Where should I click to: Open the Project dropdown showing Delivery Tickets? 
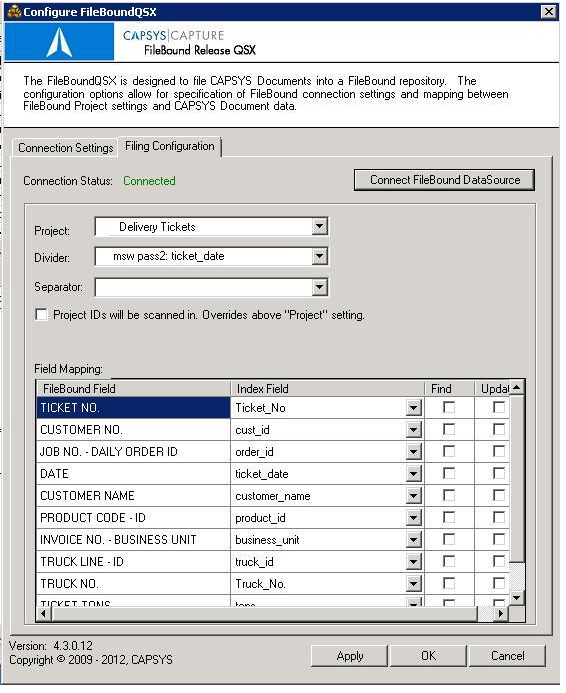319,227
